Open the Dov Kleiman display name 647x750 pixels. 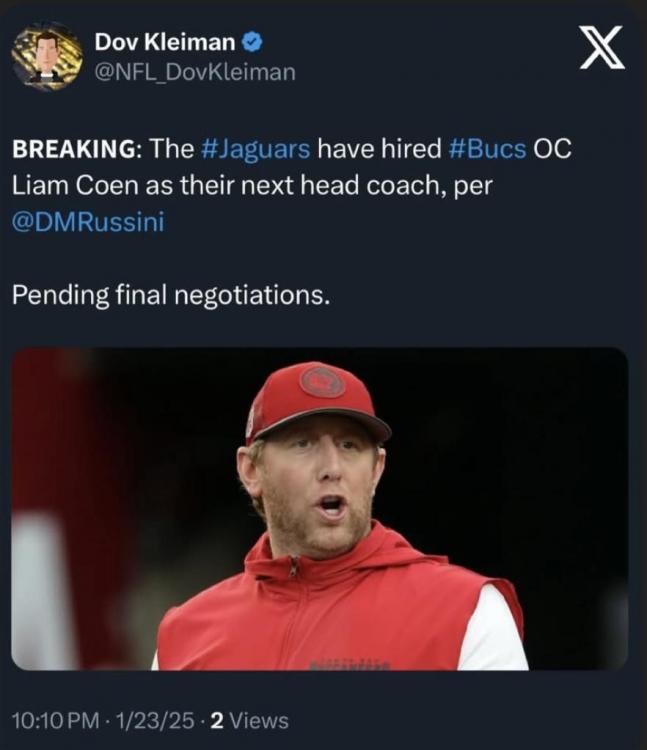[x=166, y=42]
